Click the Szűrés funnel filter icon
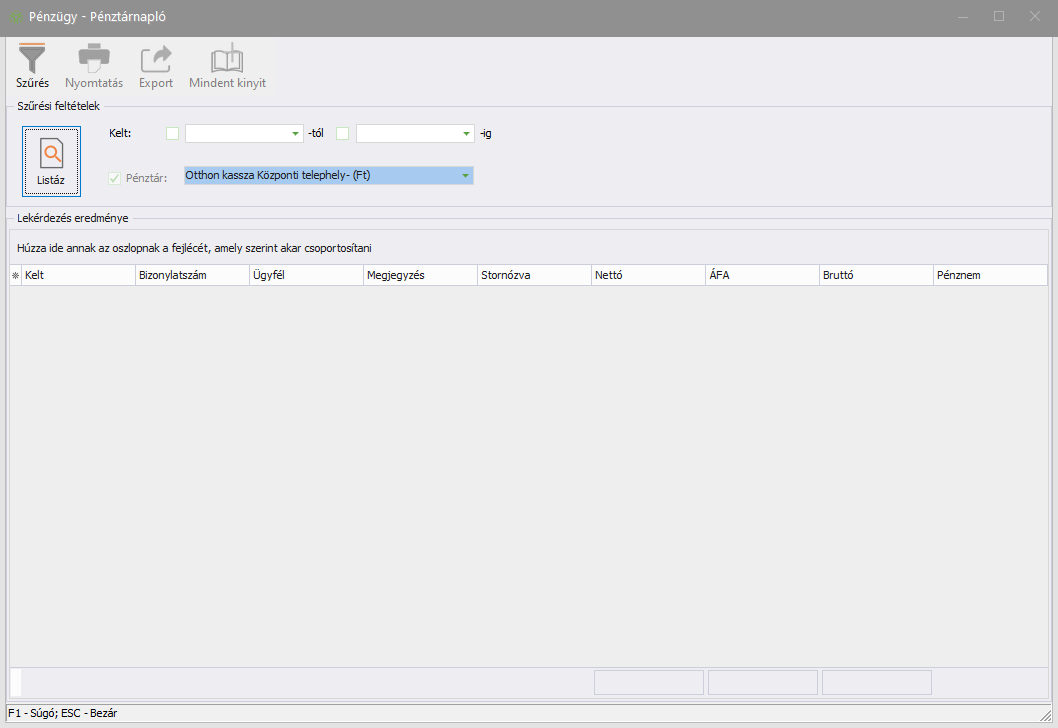 pyautogui.click(x=32, y=58)
